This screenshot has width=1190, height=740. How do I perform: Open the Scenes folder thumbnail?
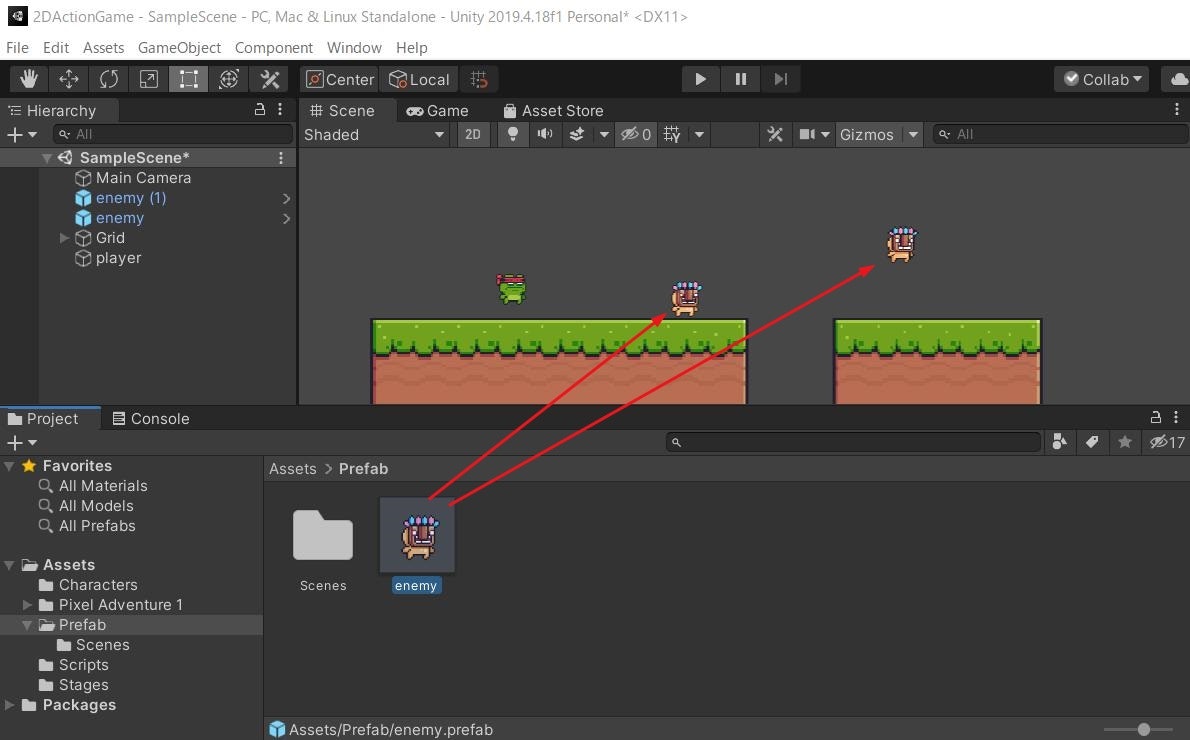point(323,536)
